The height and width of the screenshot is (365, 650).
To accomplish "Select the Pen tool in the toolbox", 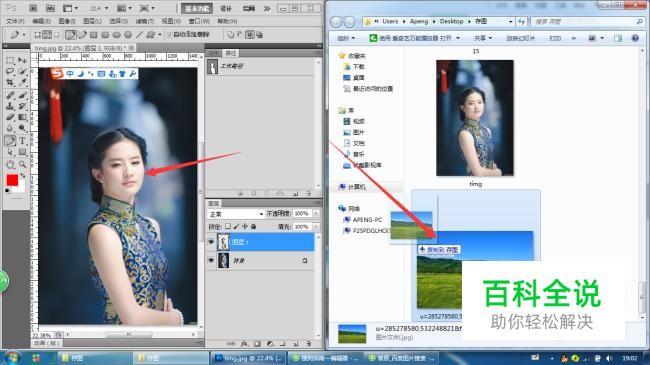I will 10,141.
